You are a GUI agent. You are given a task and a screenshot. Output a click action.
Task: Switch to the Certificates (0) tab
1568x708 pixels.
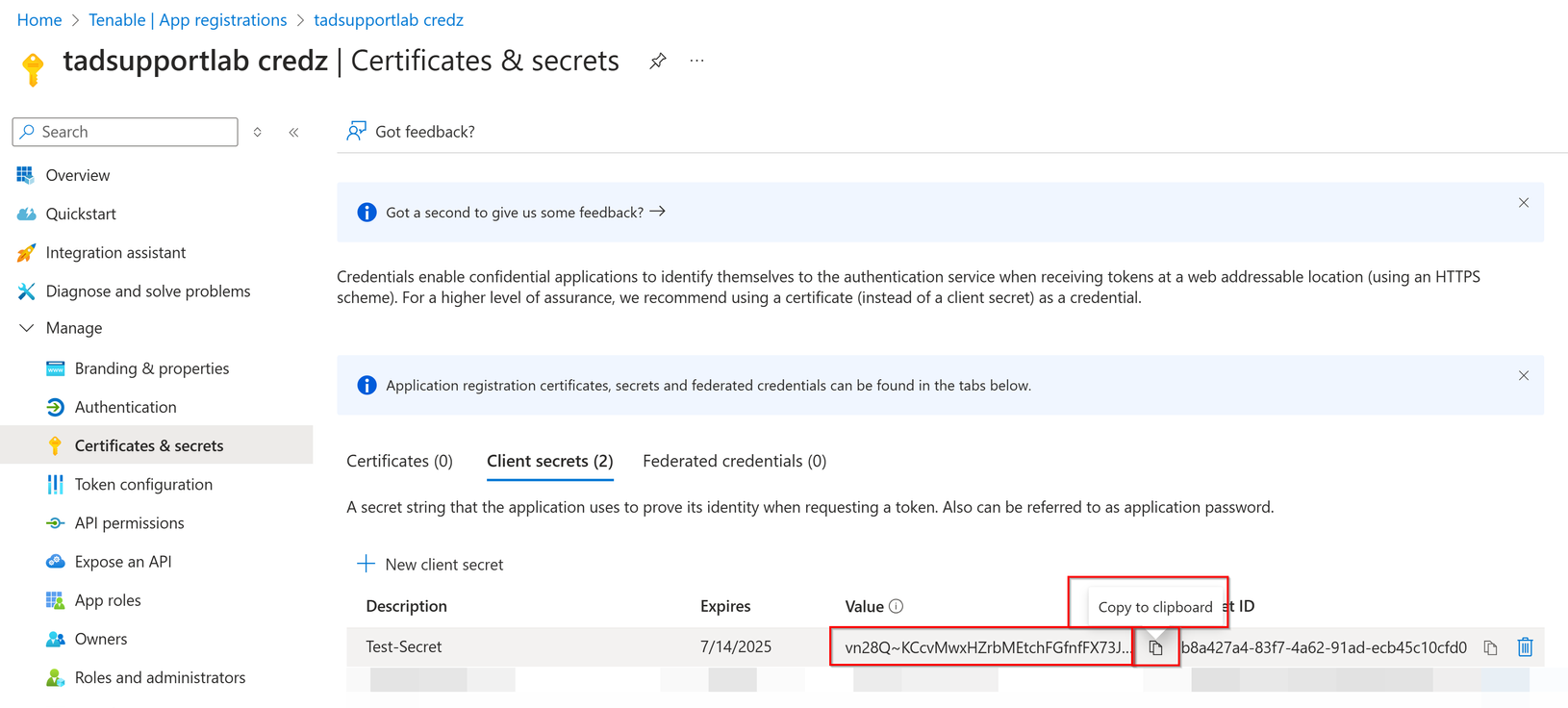click(399, 461)
